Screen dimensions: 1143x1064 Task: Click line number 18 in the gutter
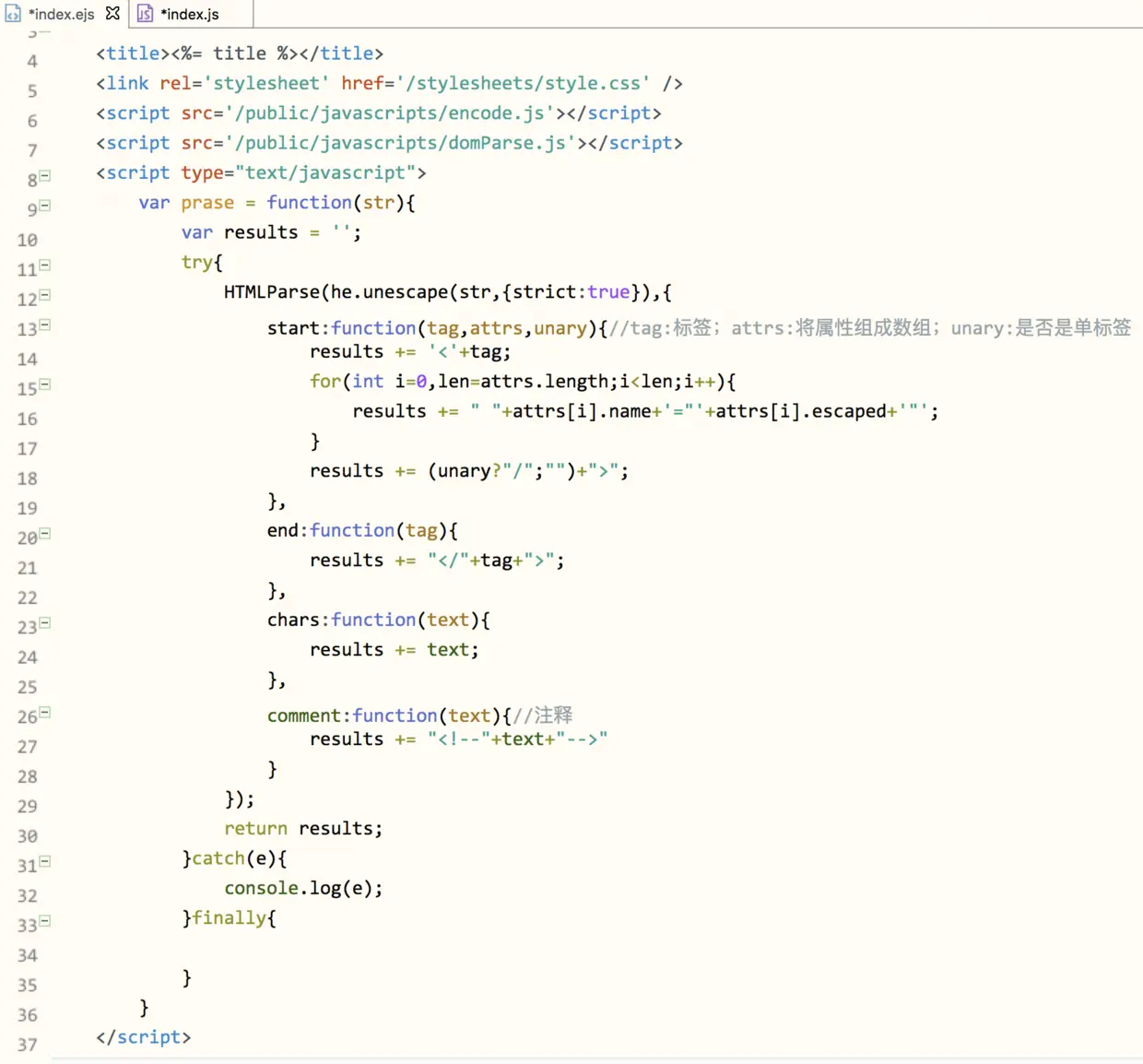click(x=28, y=479)
